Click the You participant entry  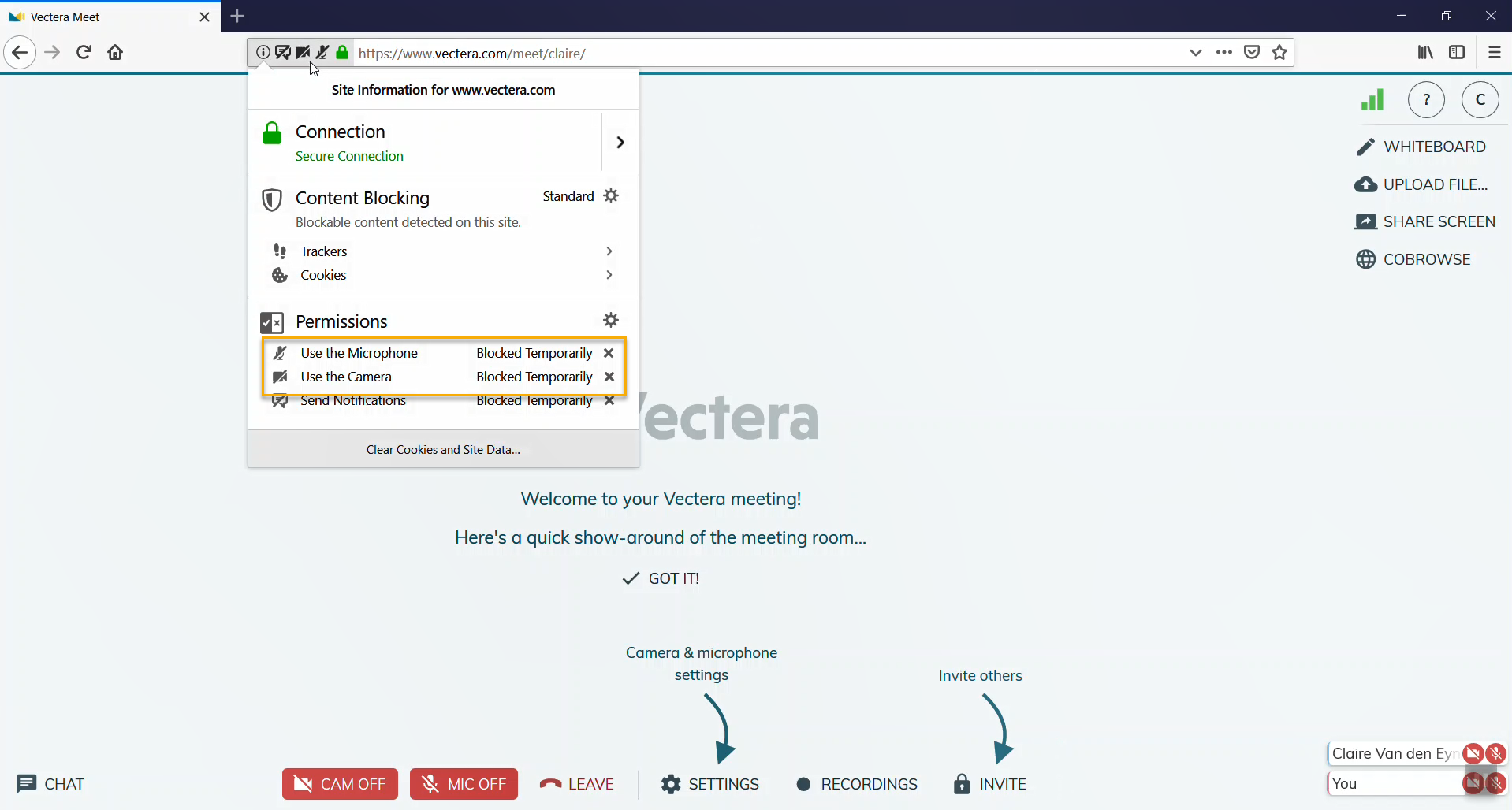pos(1395,783)
